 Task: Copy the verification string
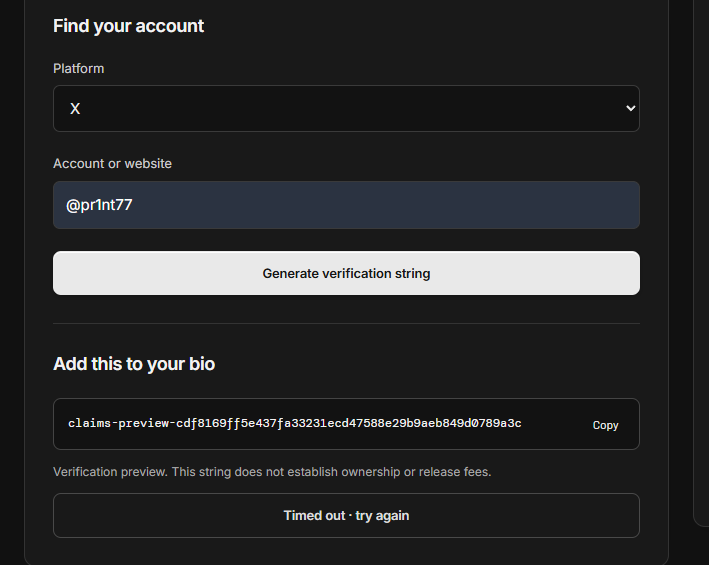tap(605, 425)
